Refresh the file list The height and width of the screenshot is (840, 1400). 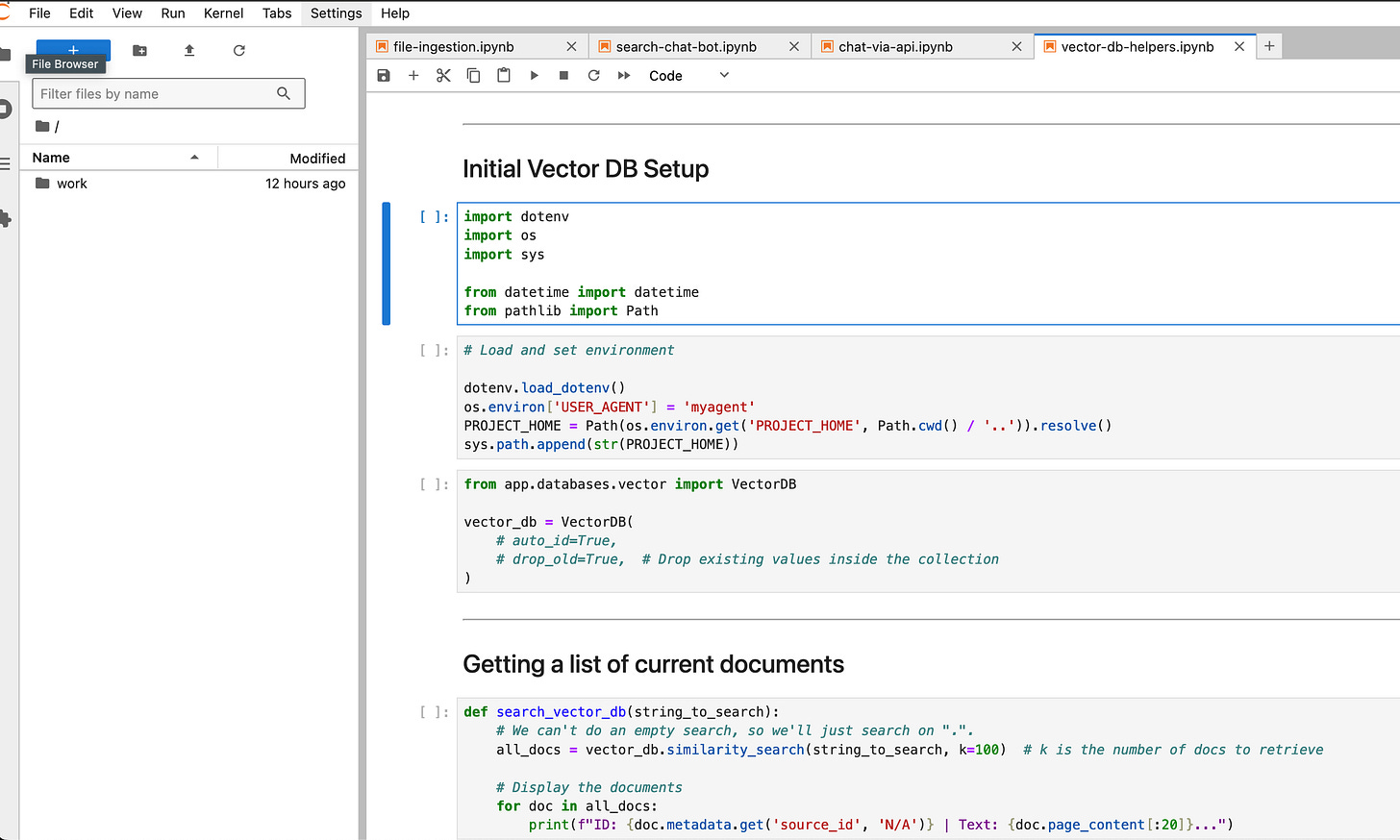pyautogui.click(x=238, y=50)
